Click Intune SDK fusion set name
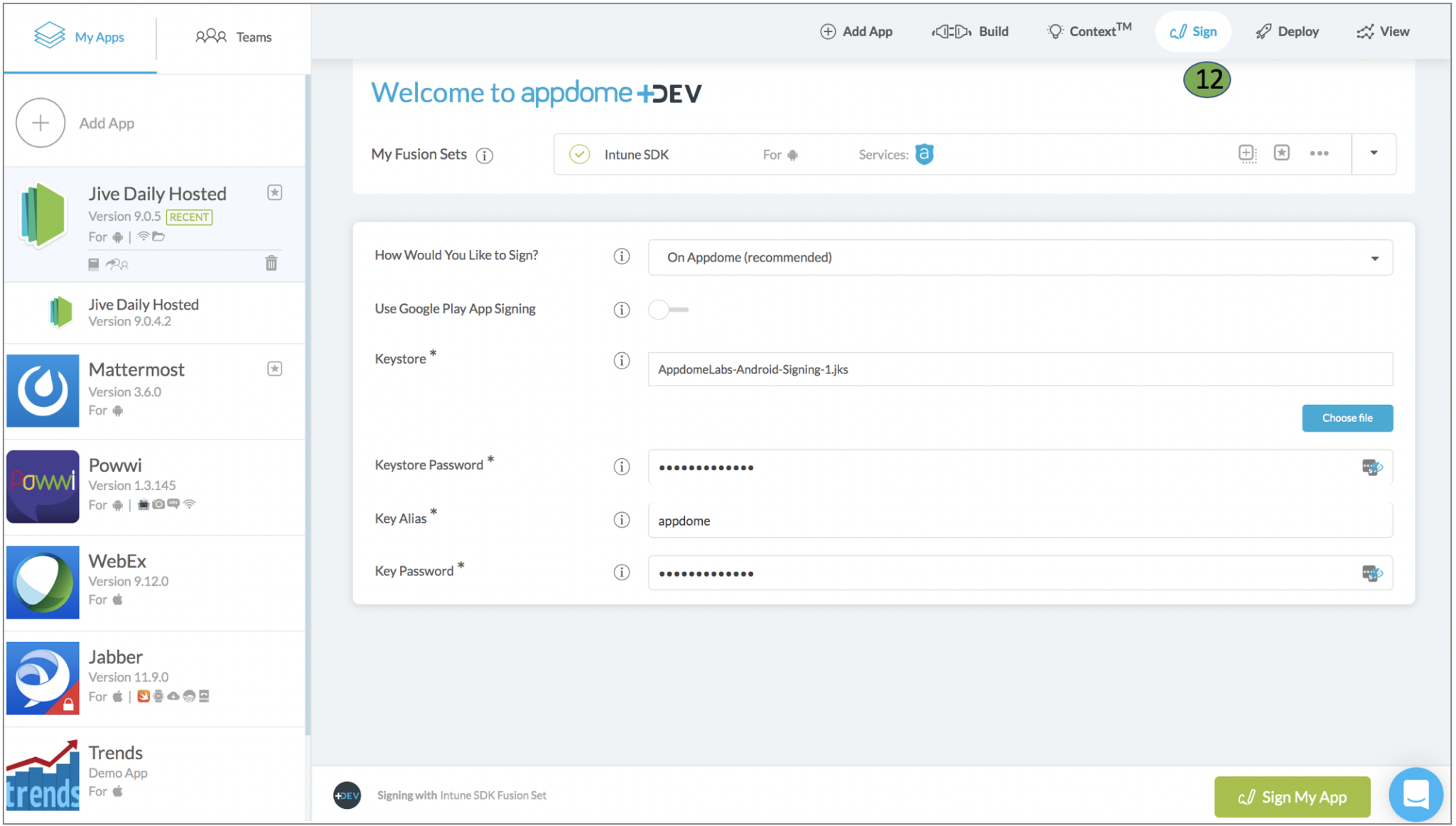 coord(637,155)
